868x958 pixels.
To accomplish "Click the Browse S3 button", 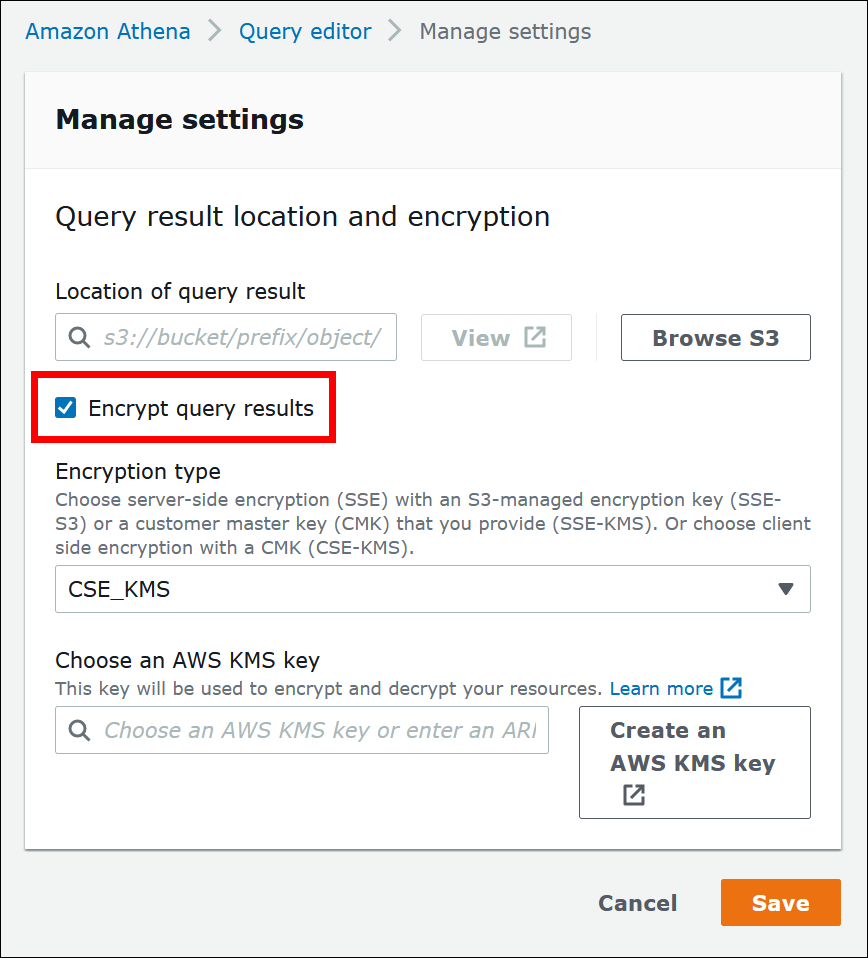I will [715, 337].
